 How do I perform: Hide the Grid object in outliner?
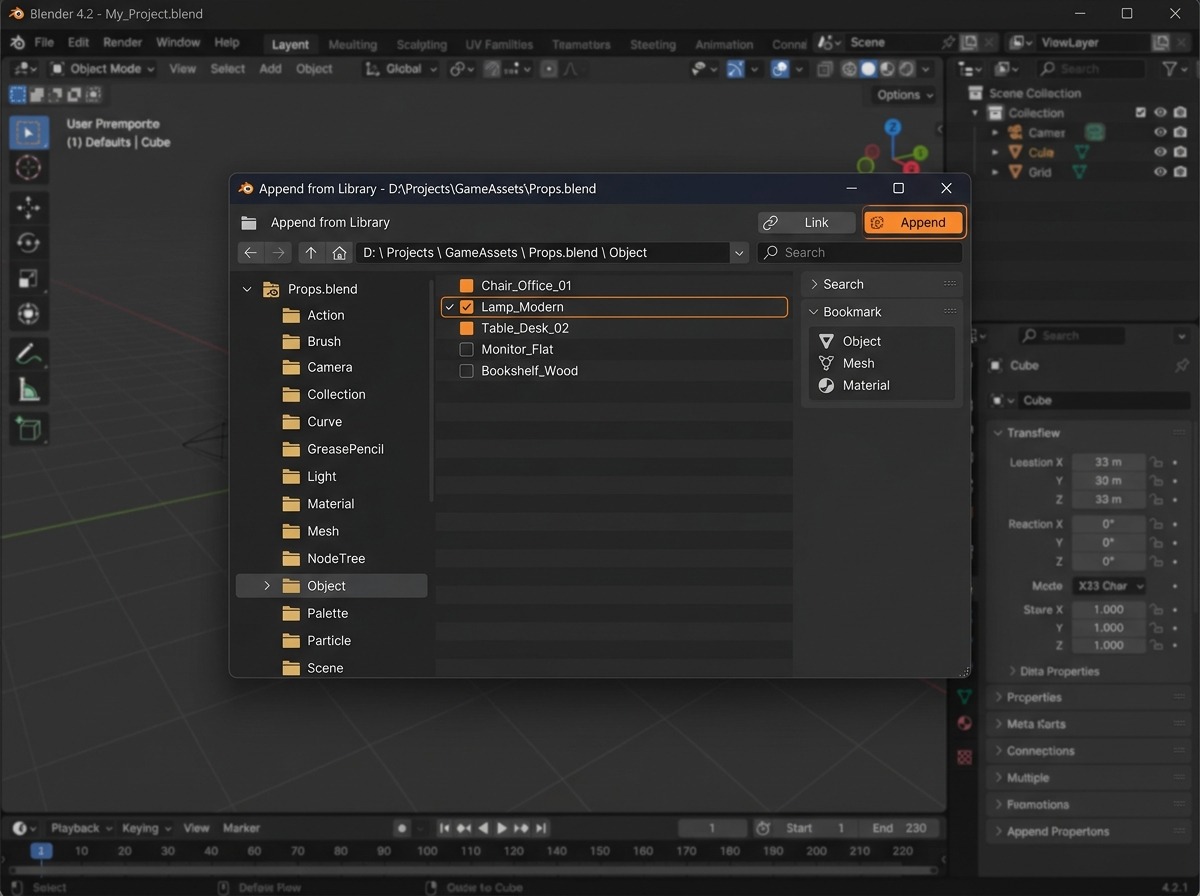coord(1160,172)
